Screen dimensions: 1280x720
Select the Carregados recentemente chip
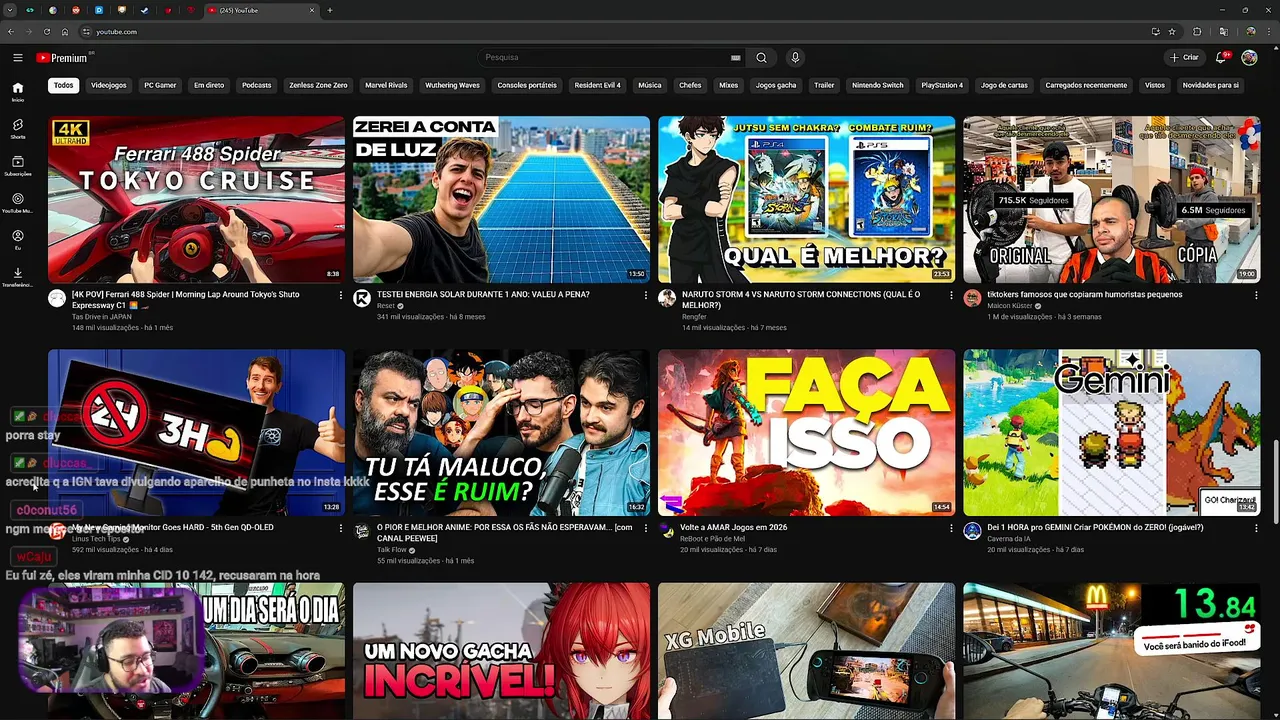point(1086,85)
